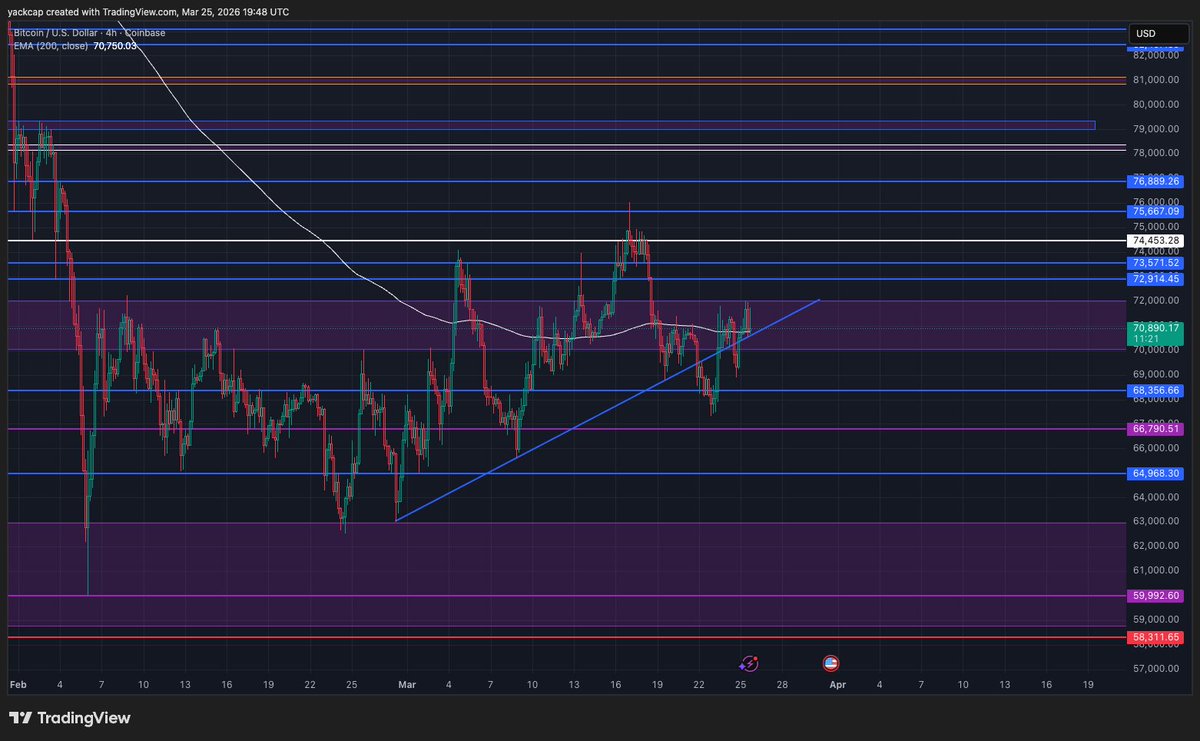Click the Apr label on time axis
The image size is (1200, 741).
point(838,685)
